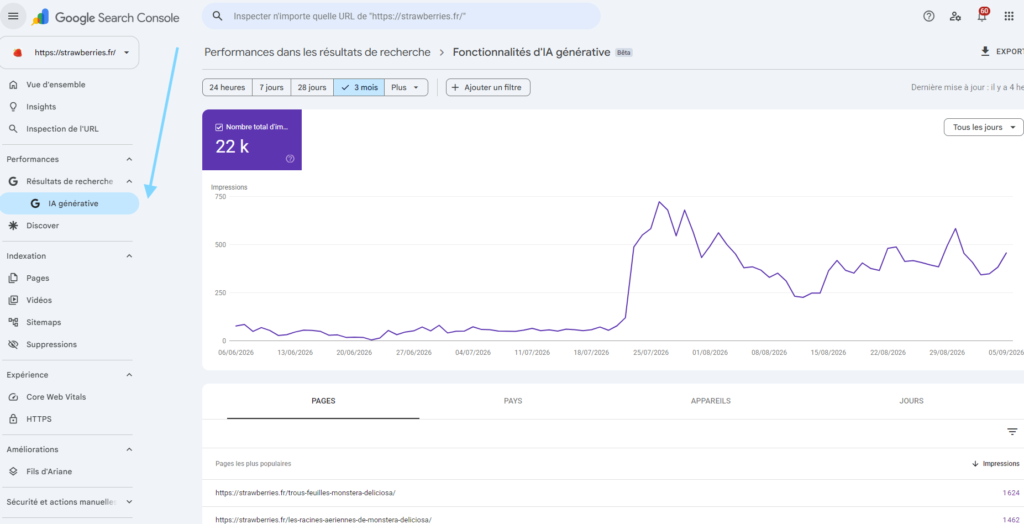This screenshot has width=1024, height=524.
Task: Open the property selector dropdown arrow
Action: 126,52
